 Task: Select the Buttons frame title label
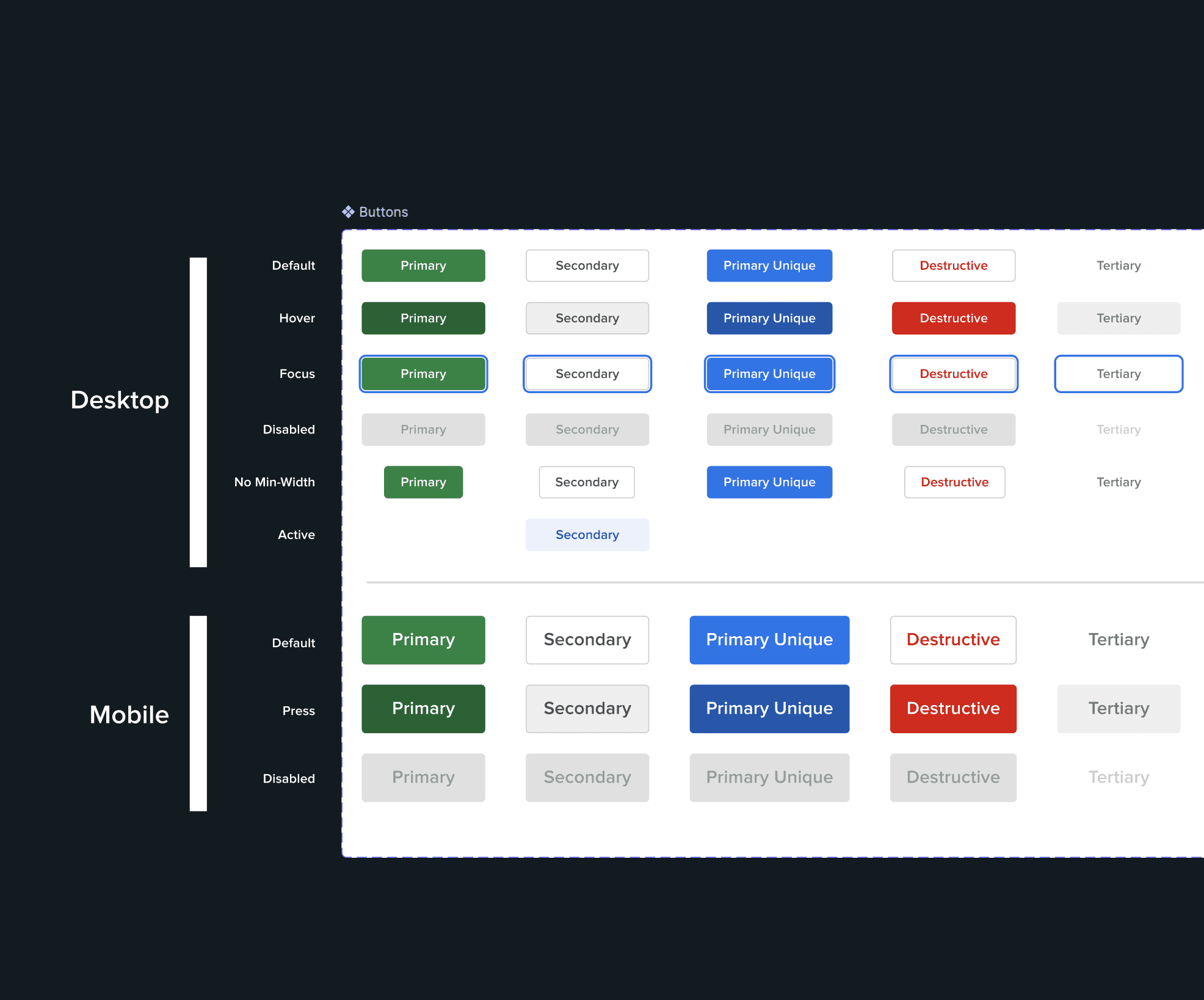coord(383,212)
